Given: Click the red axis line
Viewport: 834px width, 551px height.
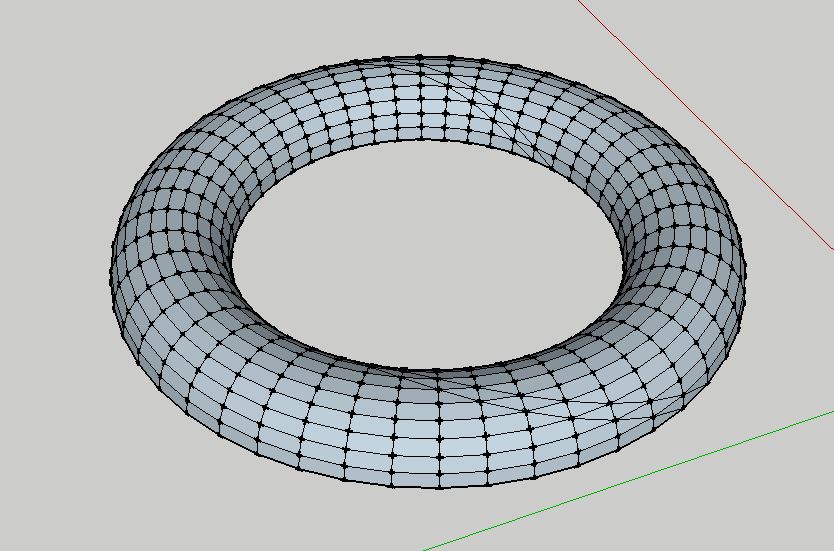Looking at the screenshot, I should (x=705, y=124).
